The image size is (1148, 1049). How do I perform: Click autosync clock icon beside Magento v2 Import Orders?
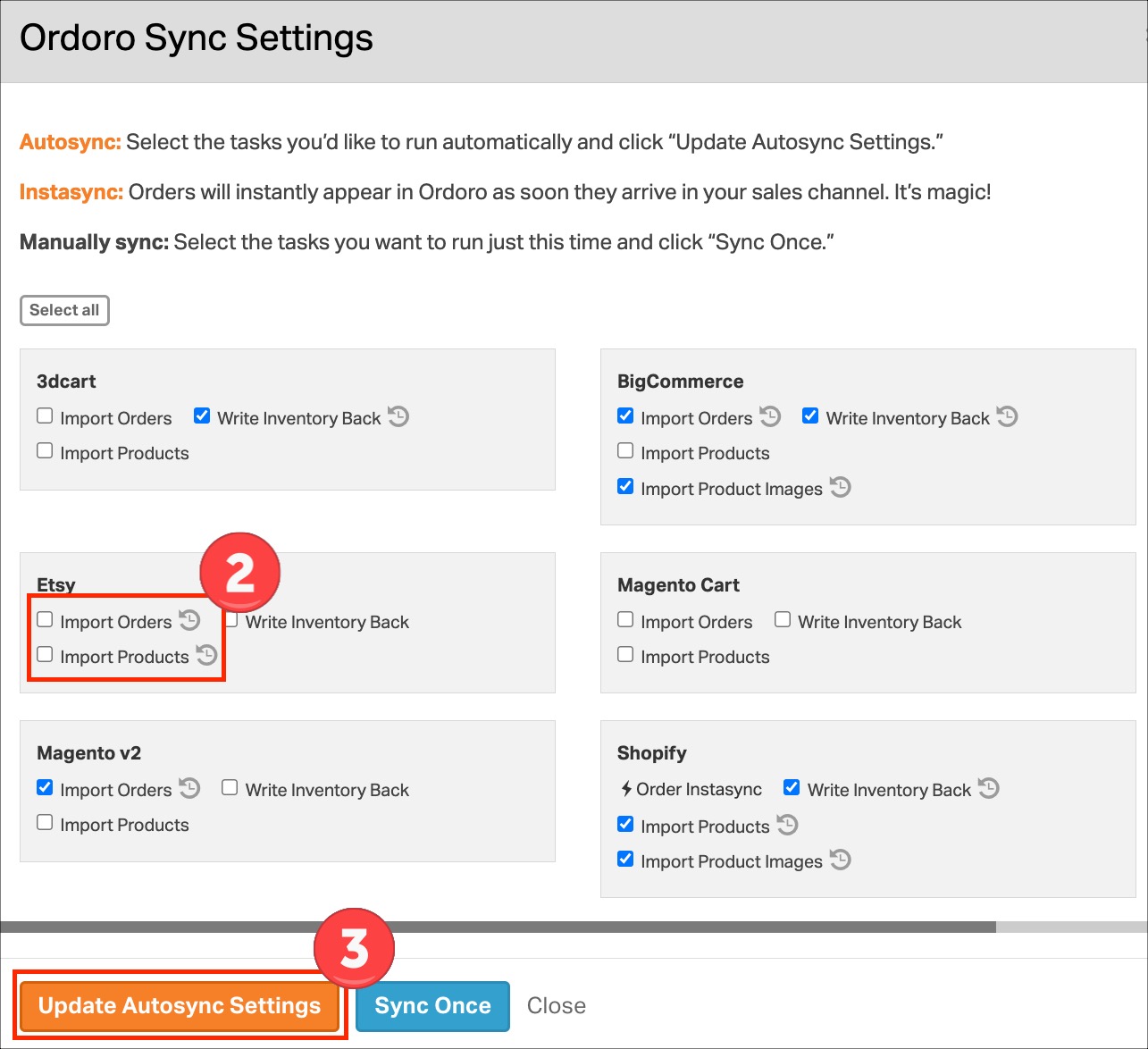click(189, 788)
